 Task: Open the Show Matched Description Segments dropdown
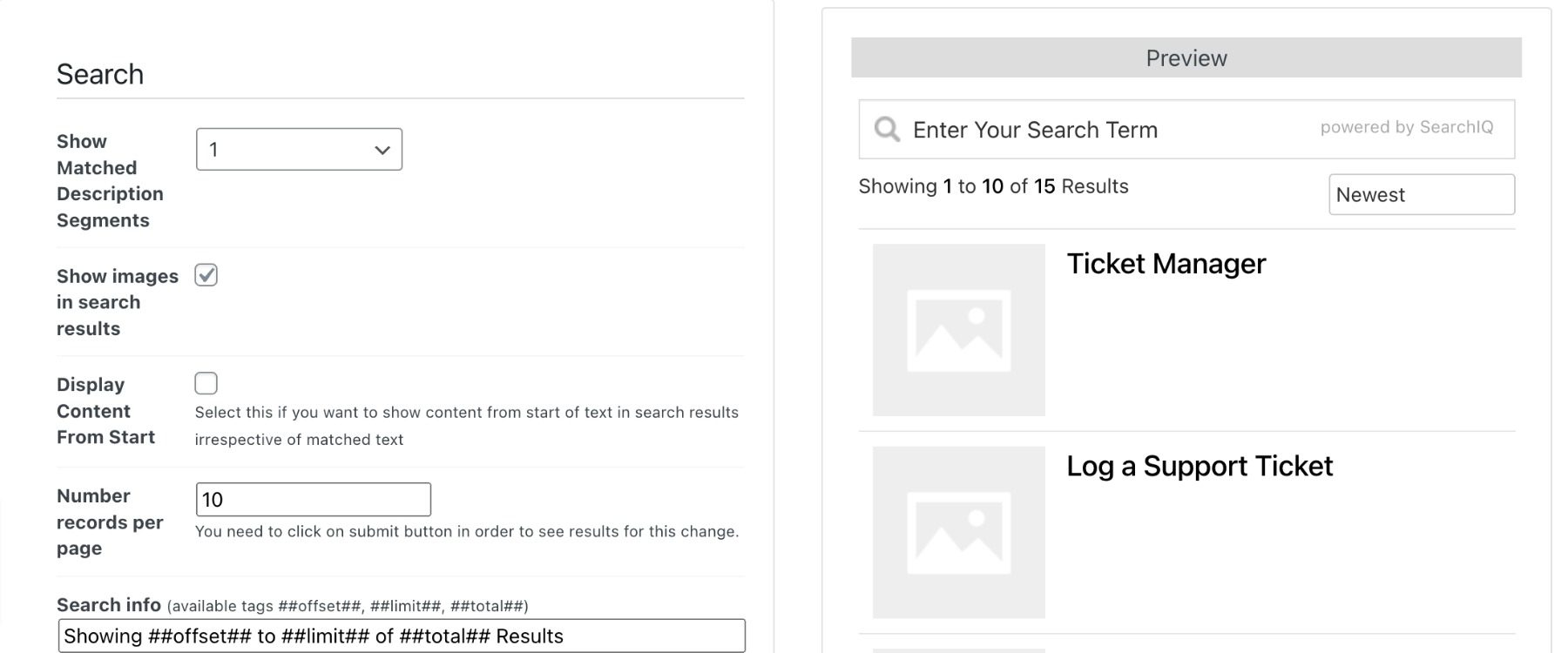[299, 149]
